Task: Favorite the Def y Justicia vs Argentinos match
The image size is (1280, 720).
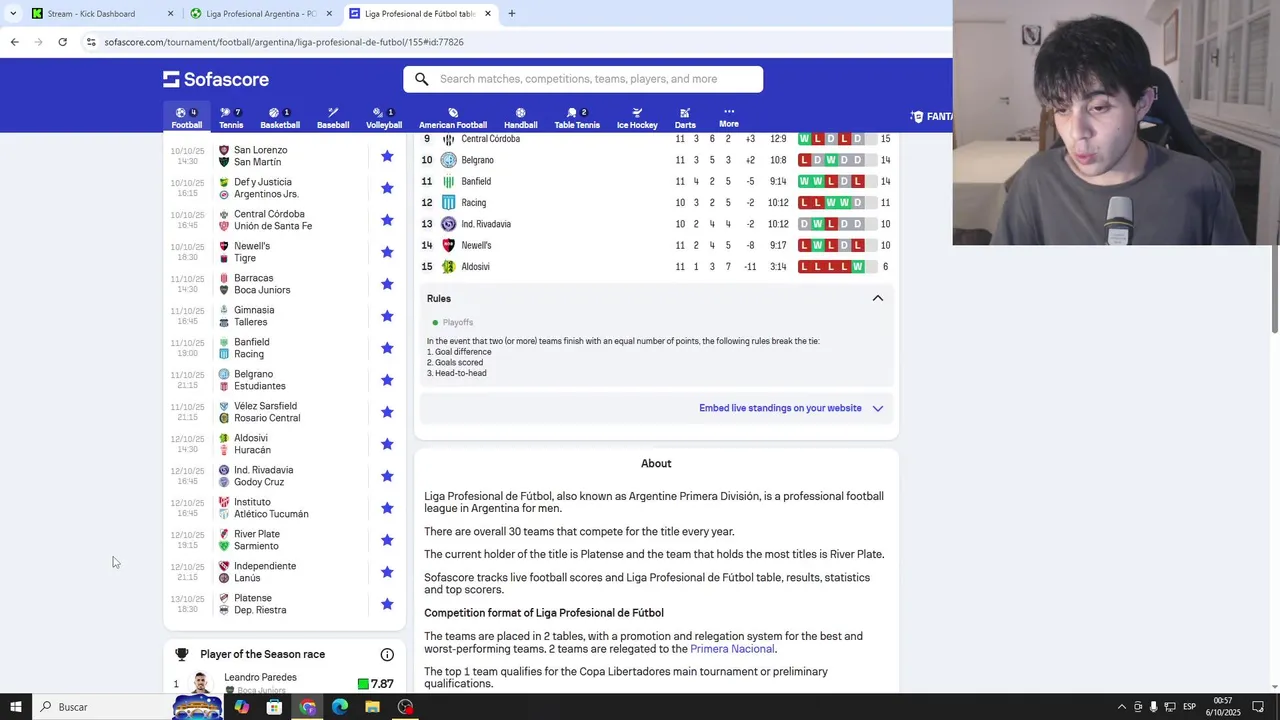Action: point(387,188)
